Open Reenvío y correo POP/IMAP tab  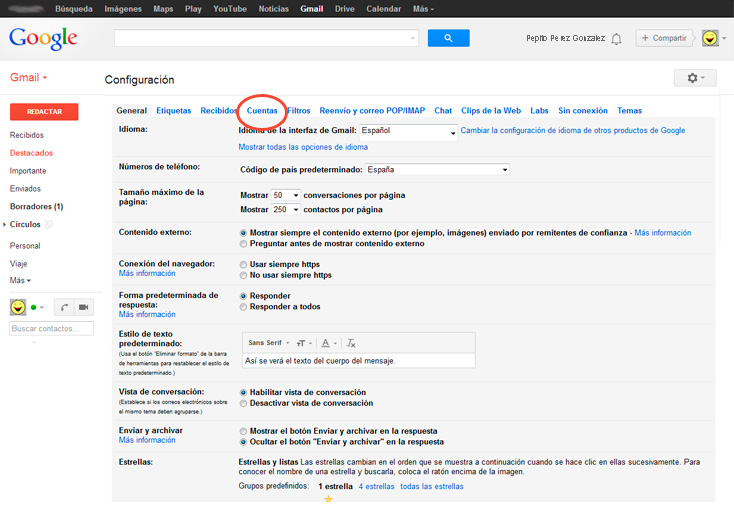(372, 110)
